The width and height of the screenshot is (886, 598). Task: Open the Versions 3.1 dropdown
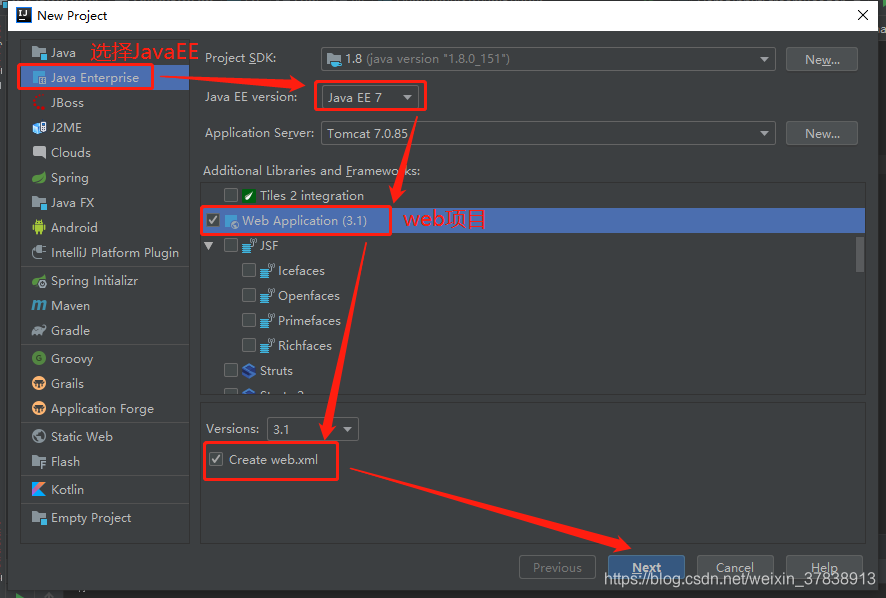tap(312, 430)
